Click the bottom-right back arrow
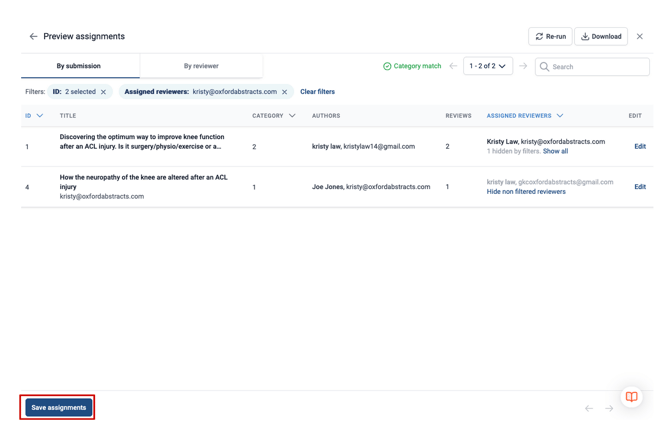 click(x=589, y=408)
